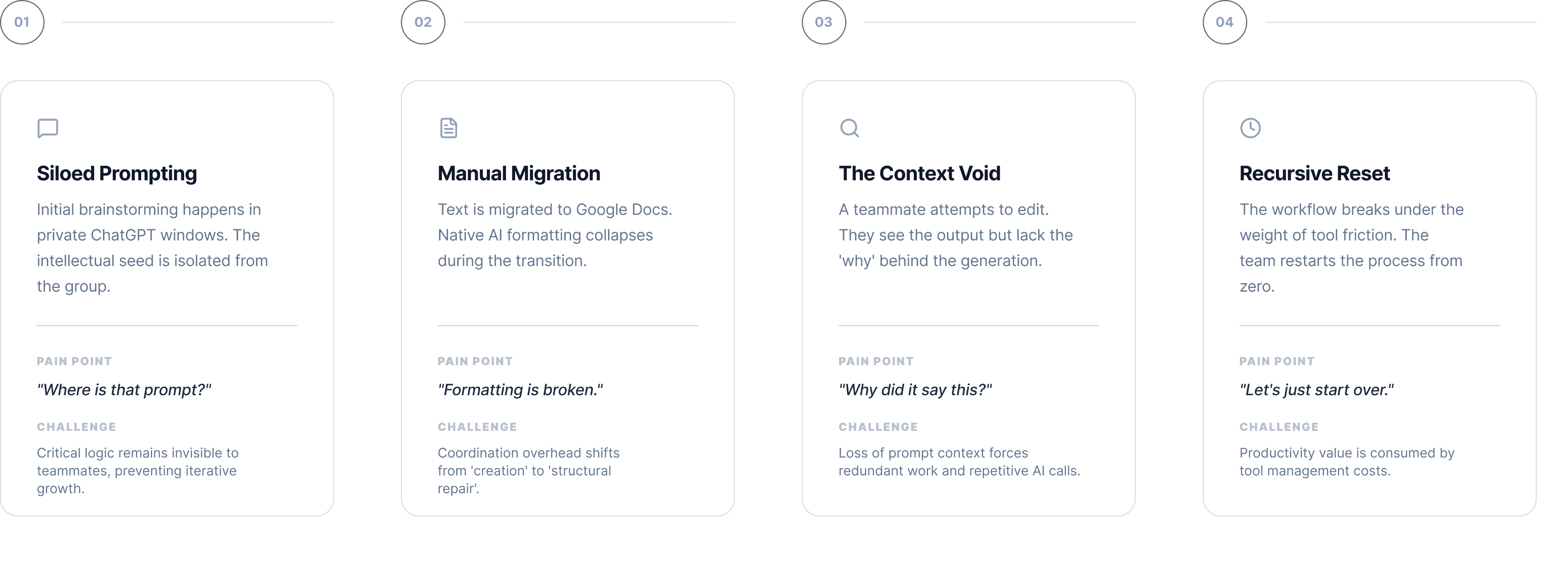Click the quote "Why did it say this?"

click(x=915, y=390)
